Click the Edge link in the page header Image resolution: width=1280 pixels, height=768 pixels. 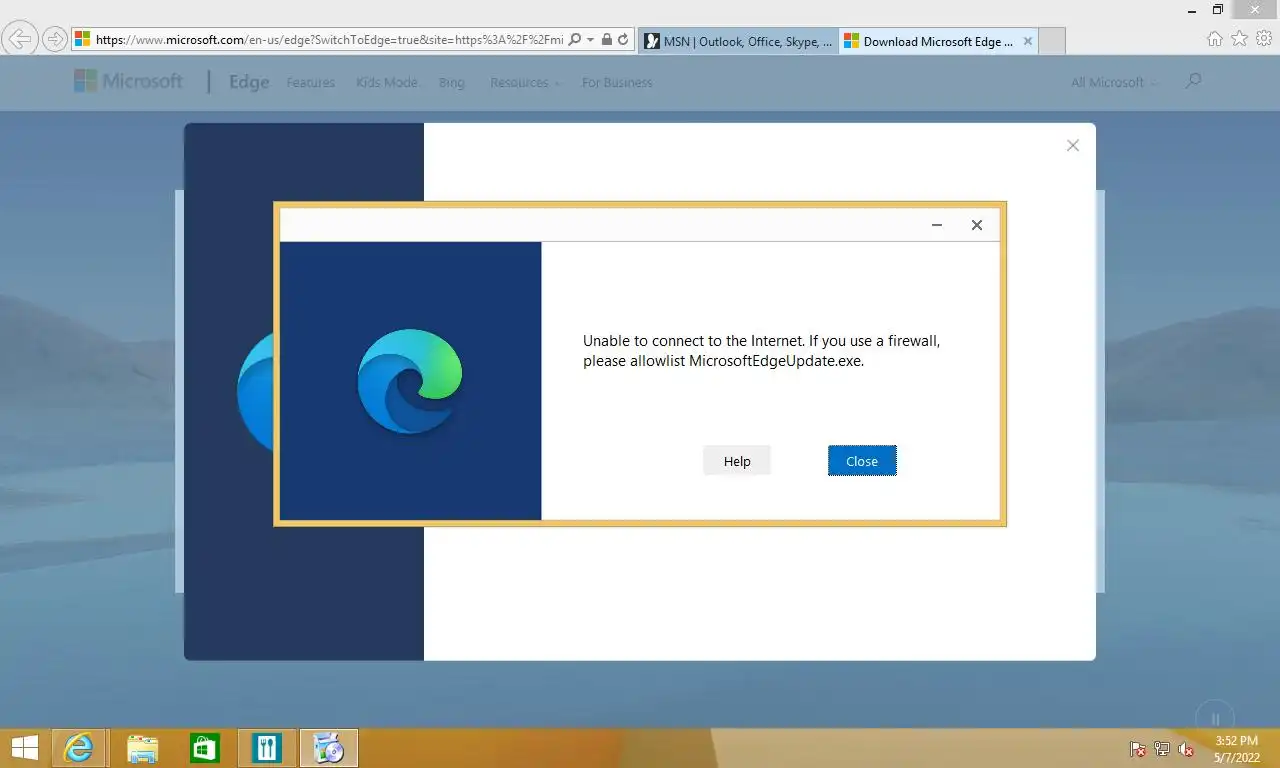(249, 82)
